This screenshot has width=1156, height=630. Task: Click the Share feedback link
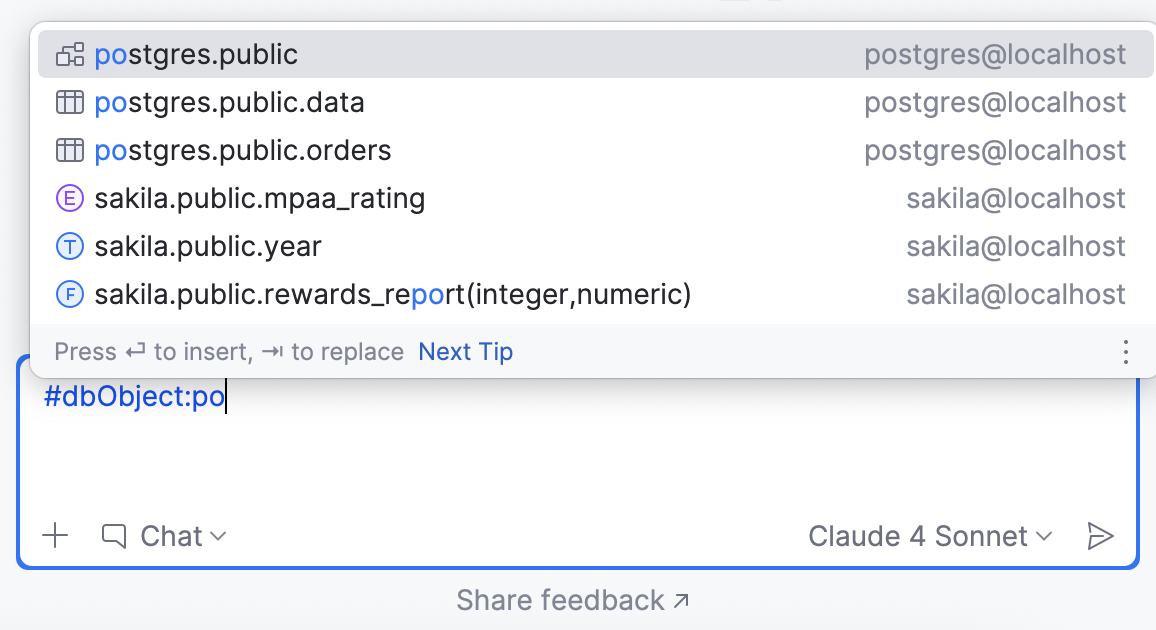point(573,600)
